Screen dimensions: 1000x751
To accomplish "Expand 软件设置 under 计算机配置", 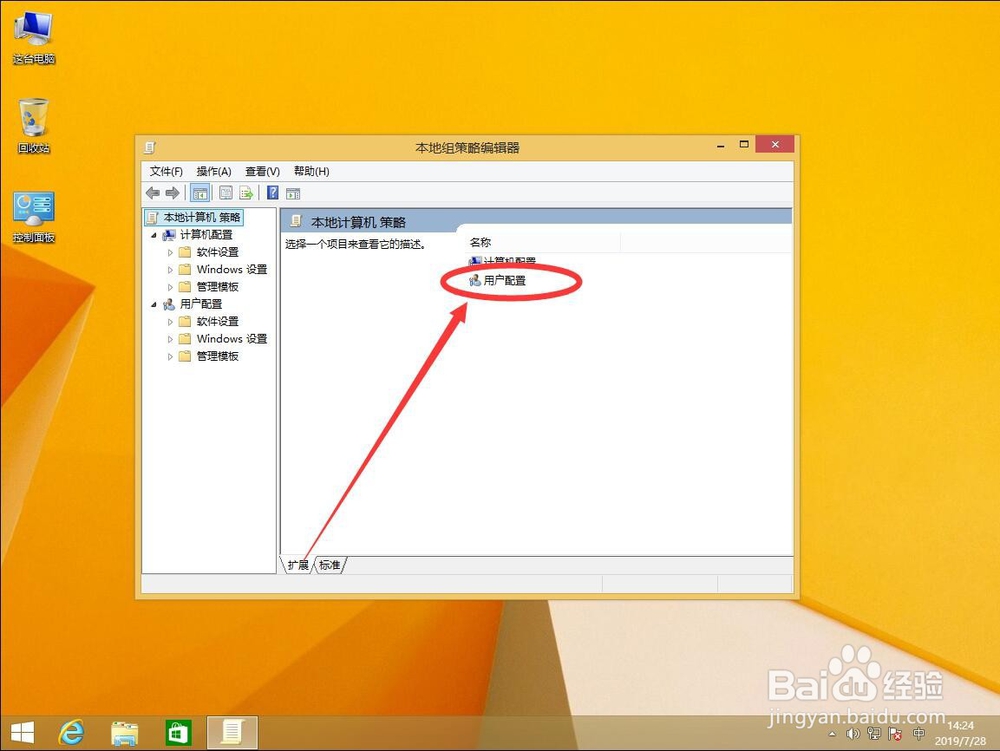I will click(x=170, y=252).
